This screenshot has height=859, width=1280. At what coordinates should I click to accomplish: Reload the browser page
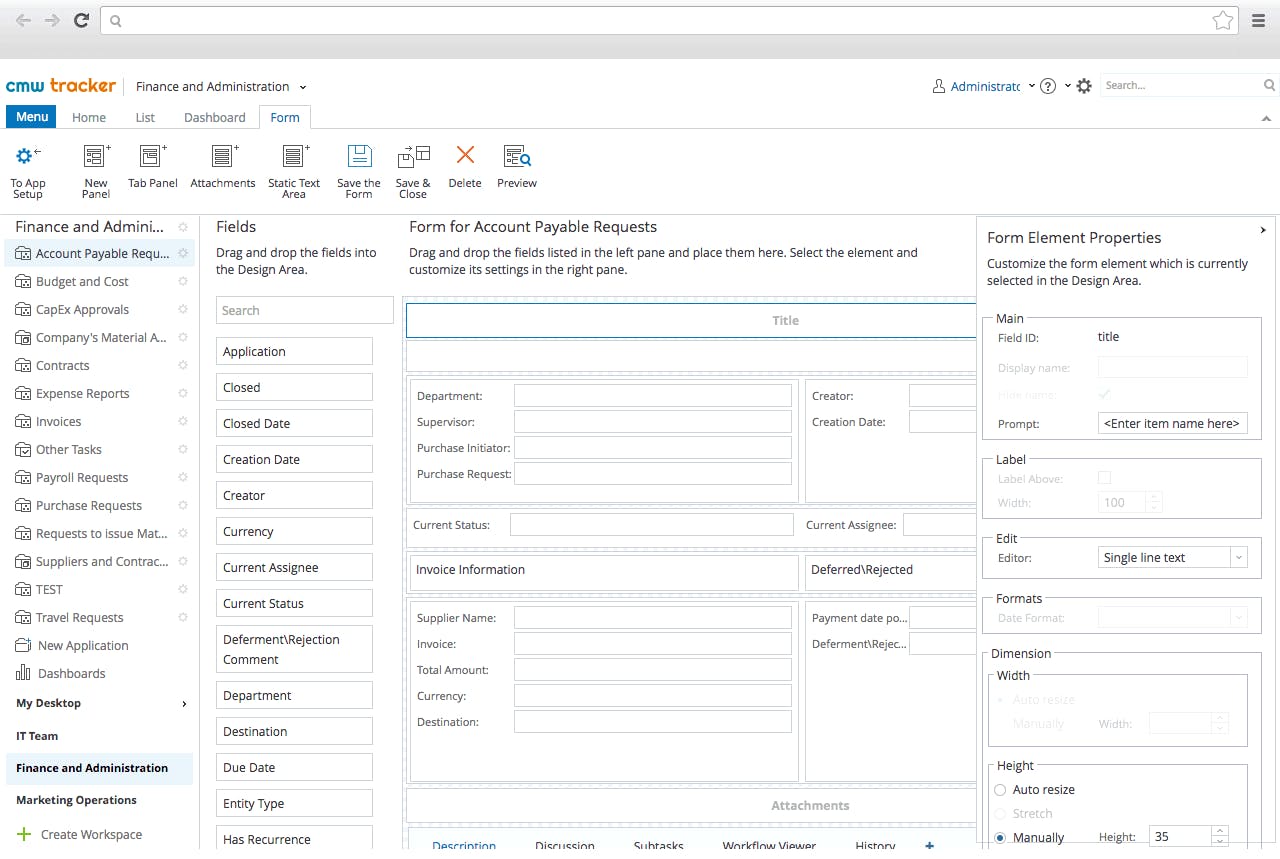(82, 20)
